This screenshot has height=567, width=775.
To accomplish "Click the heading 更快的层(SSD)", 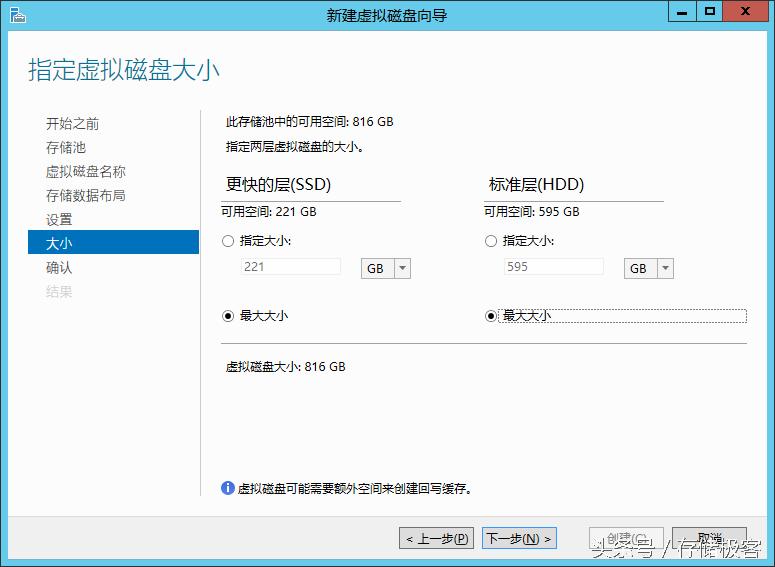I will point(278,184).
